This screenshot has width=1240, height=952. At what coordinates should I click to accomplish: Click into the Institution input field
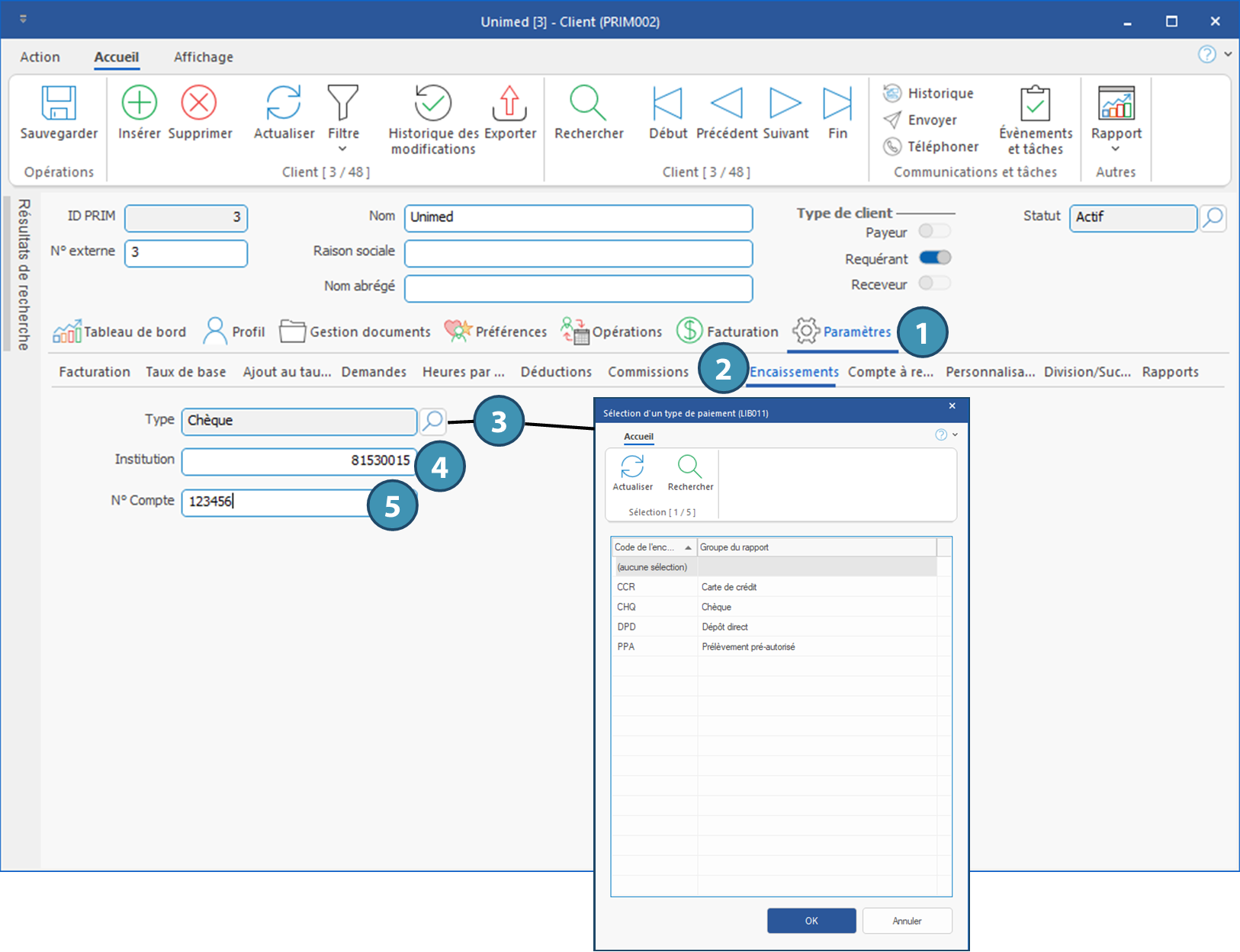pos(299,460)
